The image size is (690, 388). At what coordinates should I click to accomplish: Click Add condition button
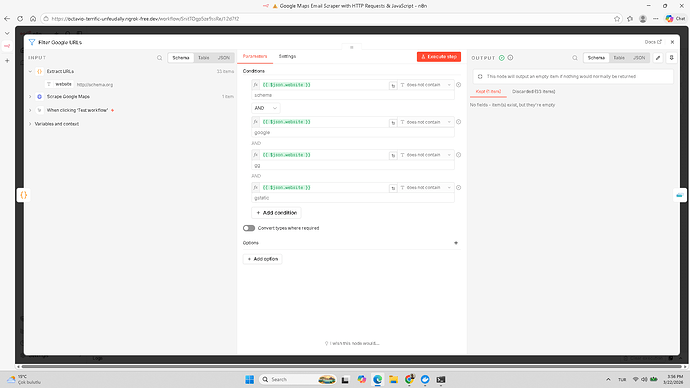pyautogui.click(x=276, y=213)
